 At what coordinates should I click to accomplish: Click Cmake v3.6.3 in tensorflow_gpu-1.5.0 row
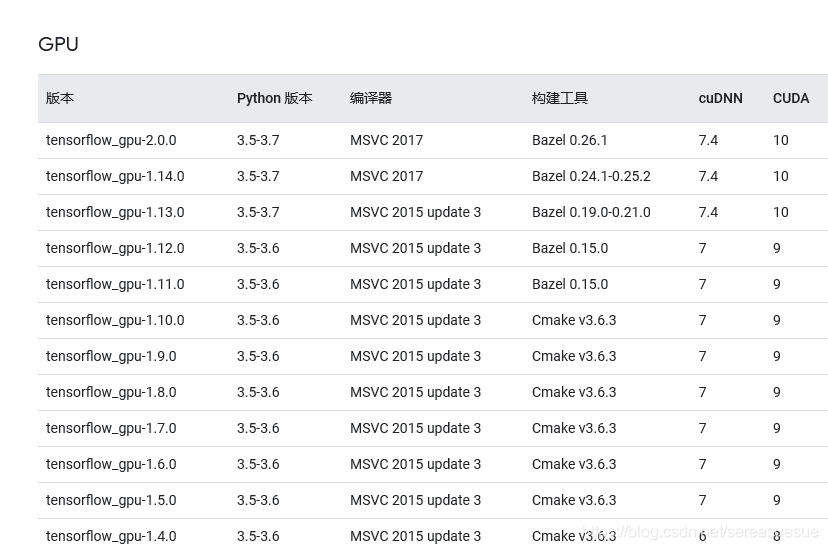tap(574, 500)
